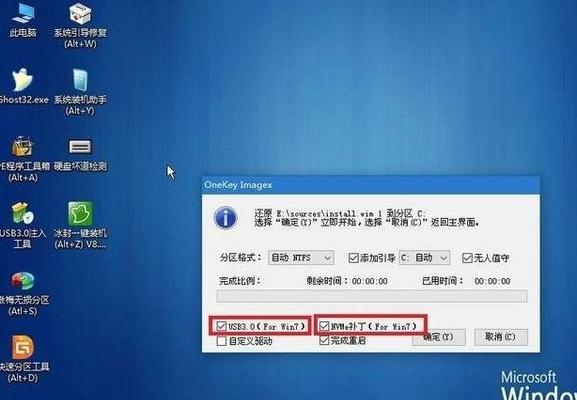Enable the 自定义驱动 checkbox
Viewport: 577px width, 400px height.
tap(221, 341)
